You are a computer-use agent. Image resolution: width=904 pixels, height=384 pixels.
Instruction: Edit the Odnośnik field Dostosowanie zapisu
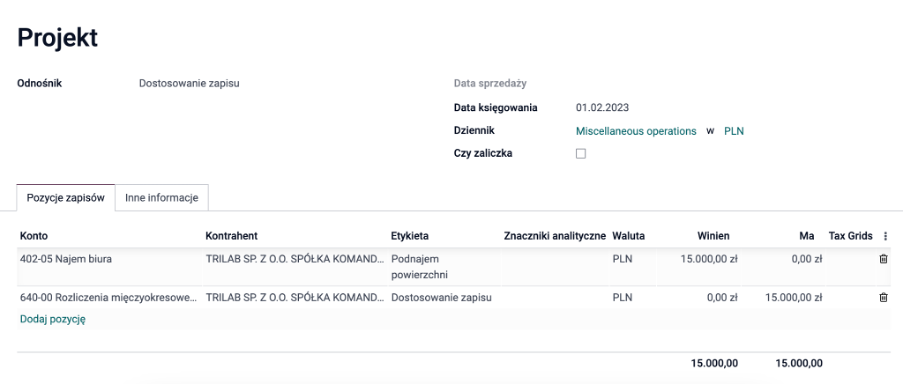189,83
